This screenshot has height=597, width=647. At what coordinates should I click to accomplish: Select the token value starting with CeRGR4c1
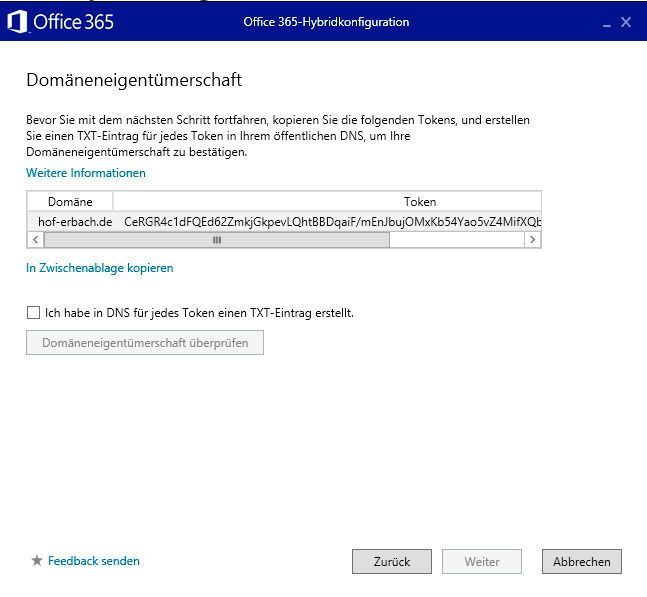[x=332, y=222]
